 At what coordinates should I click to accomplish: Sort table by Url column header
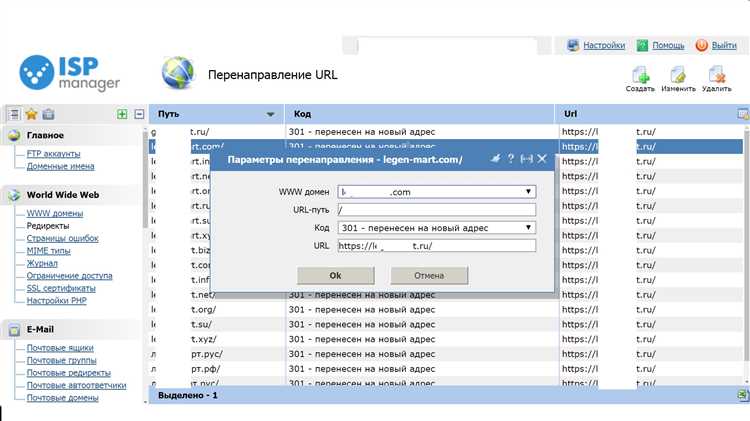click(646, 114)
